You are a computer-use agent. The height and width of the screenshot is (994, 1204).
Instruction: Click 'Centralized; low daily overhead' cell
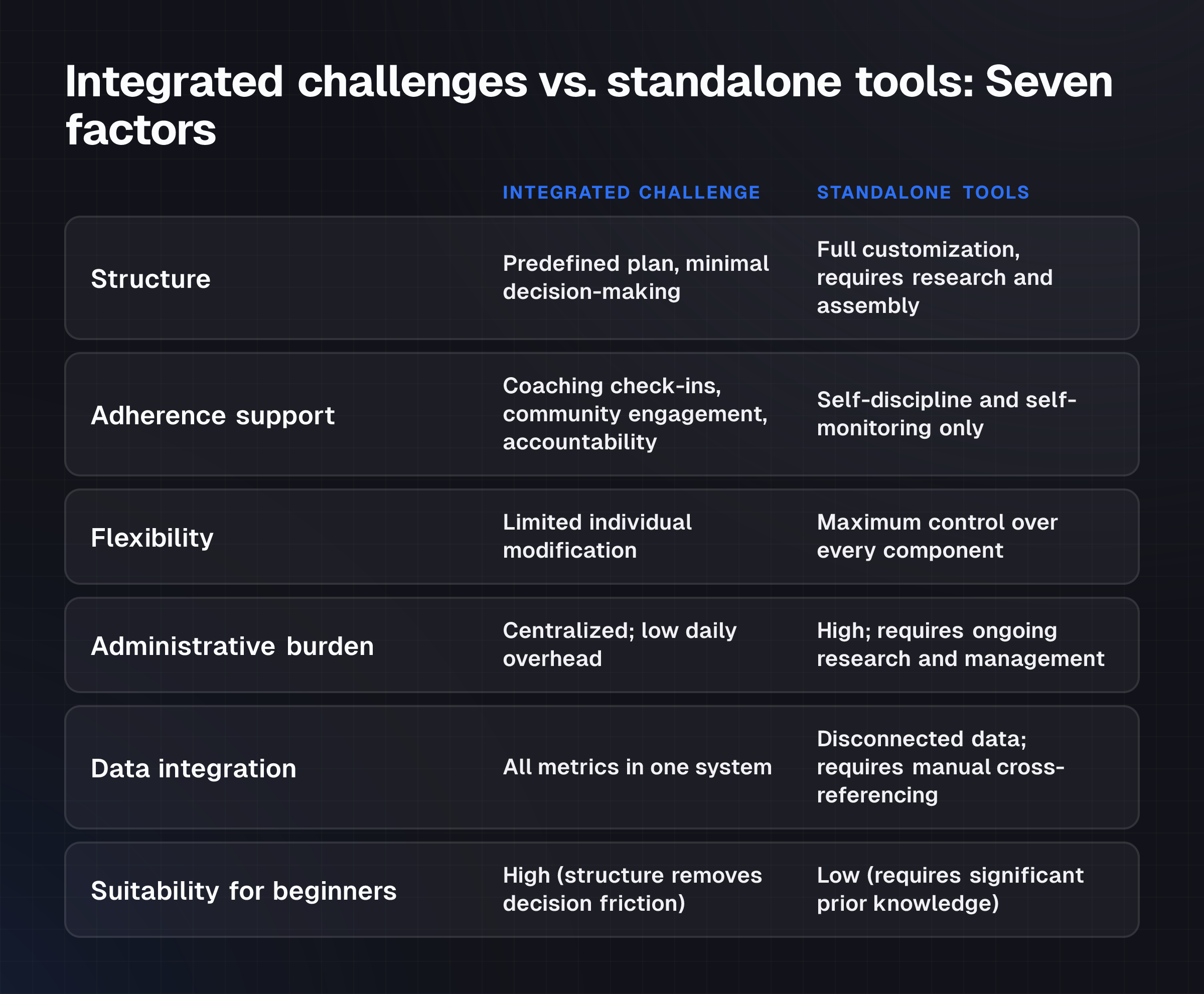[x=619, y=645]
